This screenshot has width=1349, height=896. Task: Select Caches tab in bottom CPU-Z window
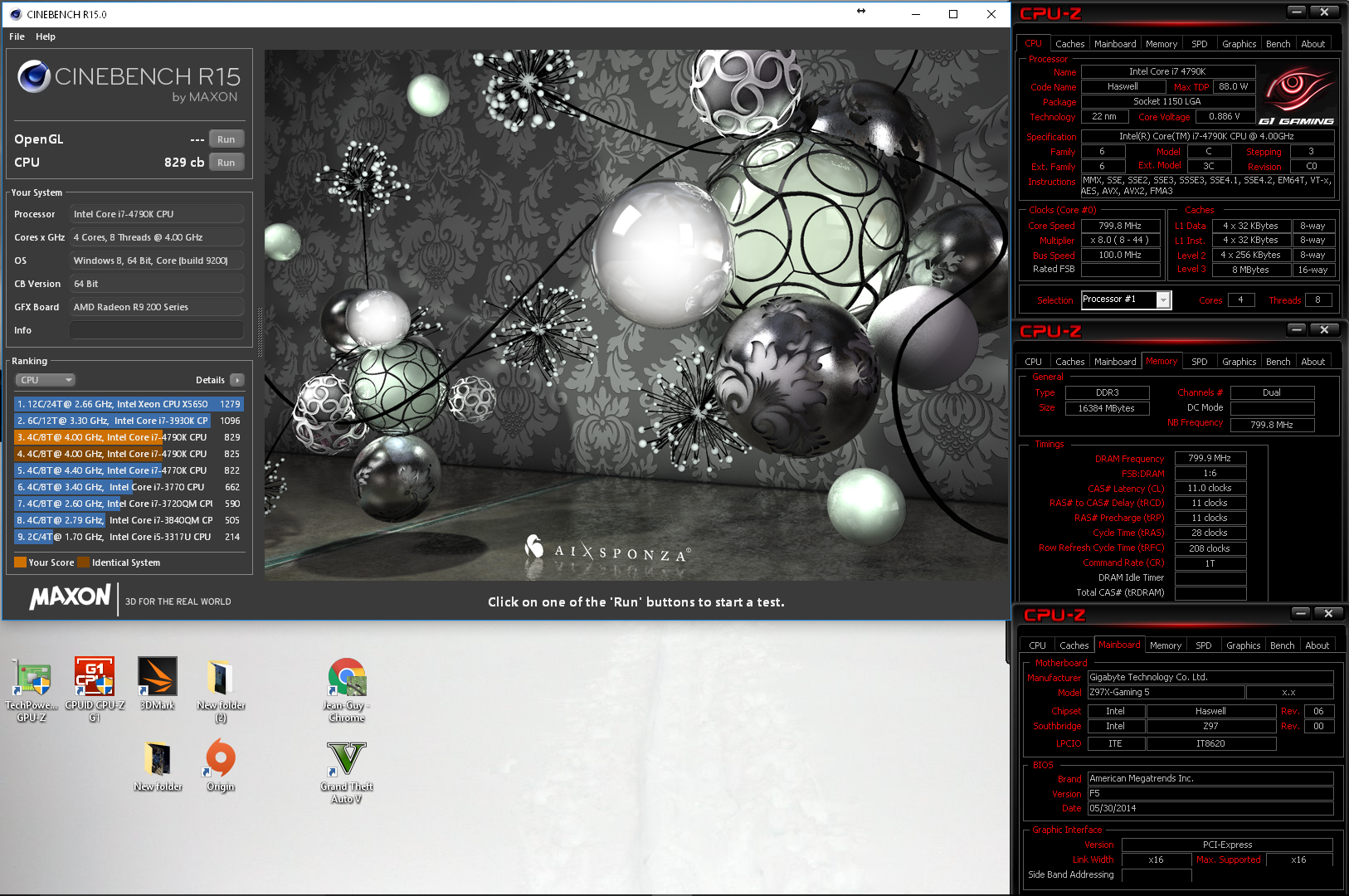point(1074,645)
